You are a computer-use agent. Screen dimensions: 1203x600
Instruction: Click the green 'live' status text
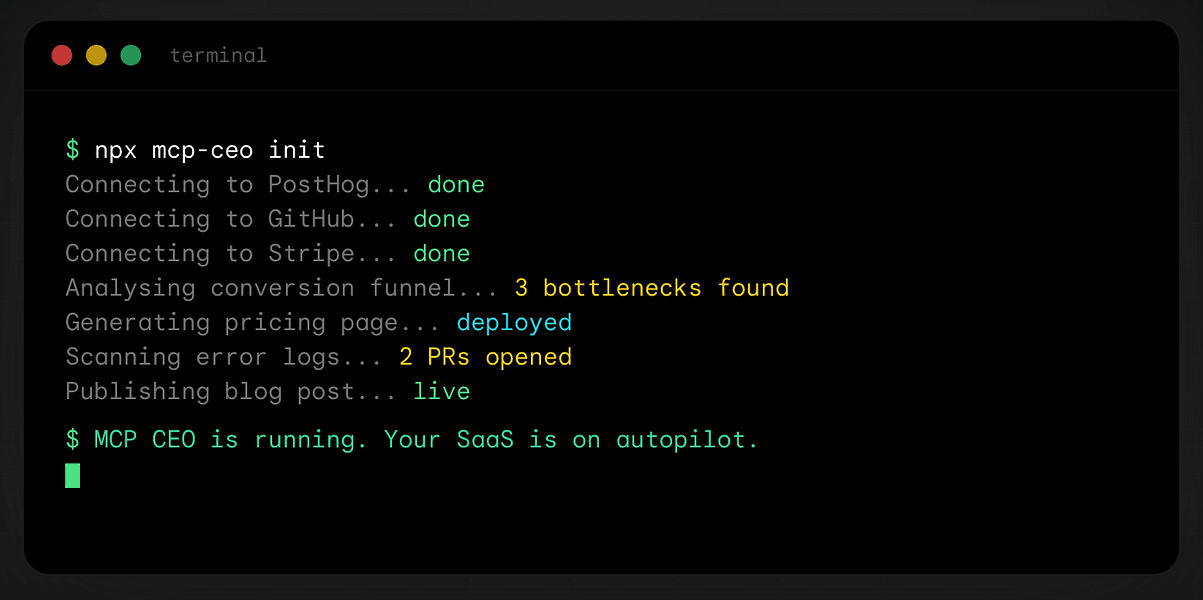441,391
